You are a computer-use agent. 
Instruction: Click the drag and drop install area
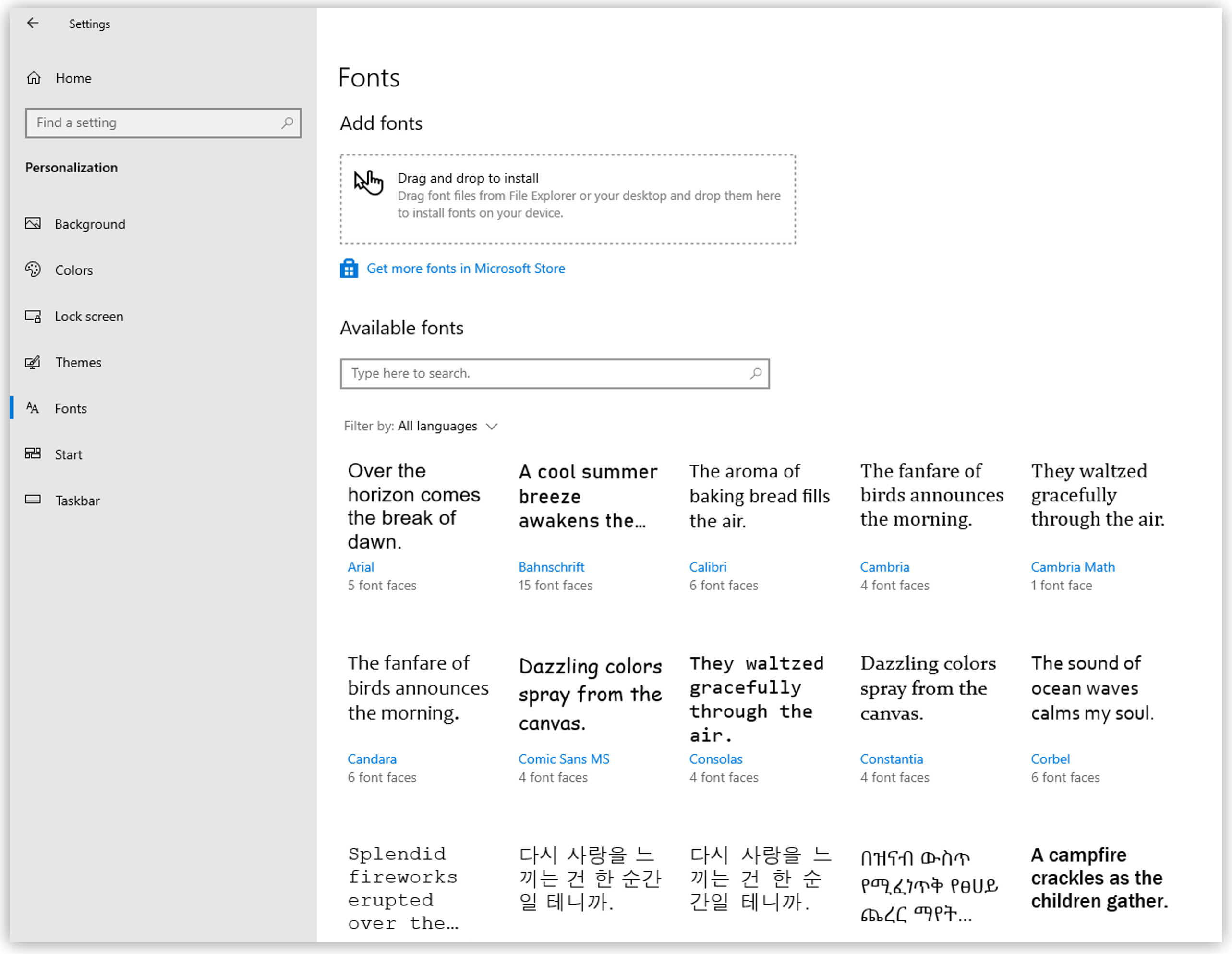(x=567, y=197)
